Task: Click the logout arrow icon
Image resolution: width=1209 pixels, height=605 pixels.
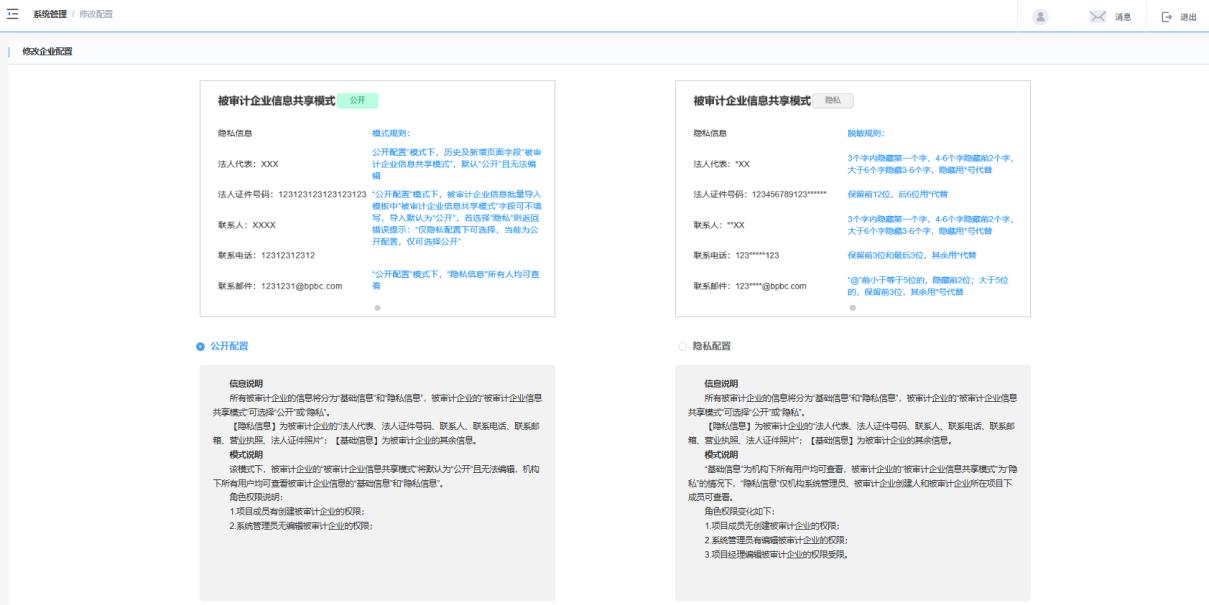Action: click(1166, 16)
